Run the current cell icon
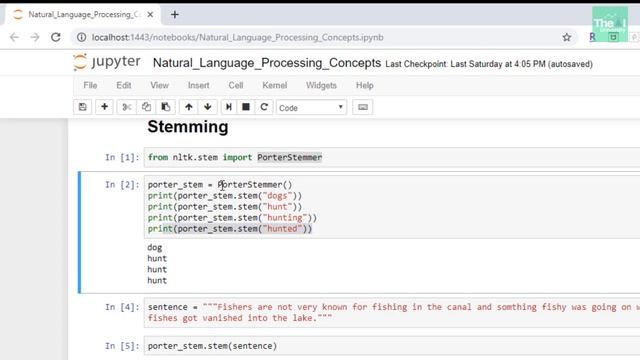This screenshot has width=640, height=360. (229, 107)
